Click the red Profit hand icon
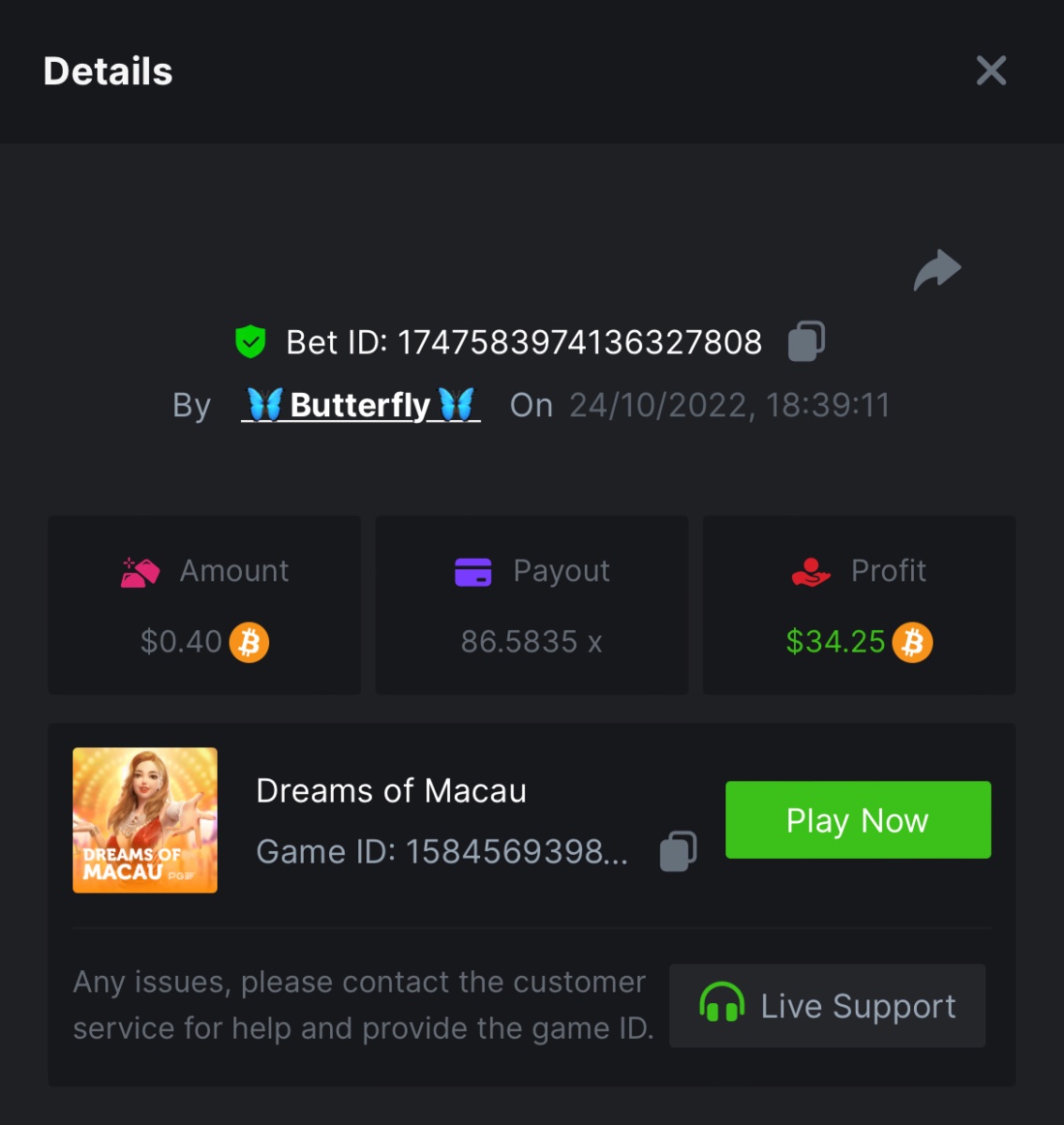 pyautogui.click(x=811, y=571)
